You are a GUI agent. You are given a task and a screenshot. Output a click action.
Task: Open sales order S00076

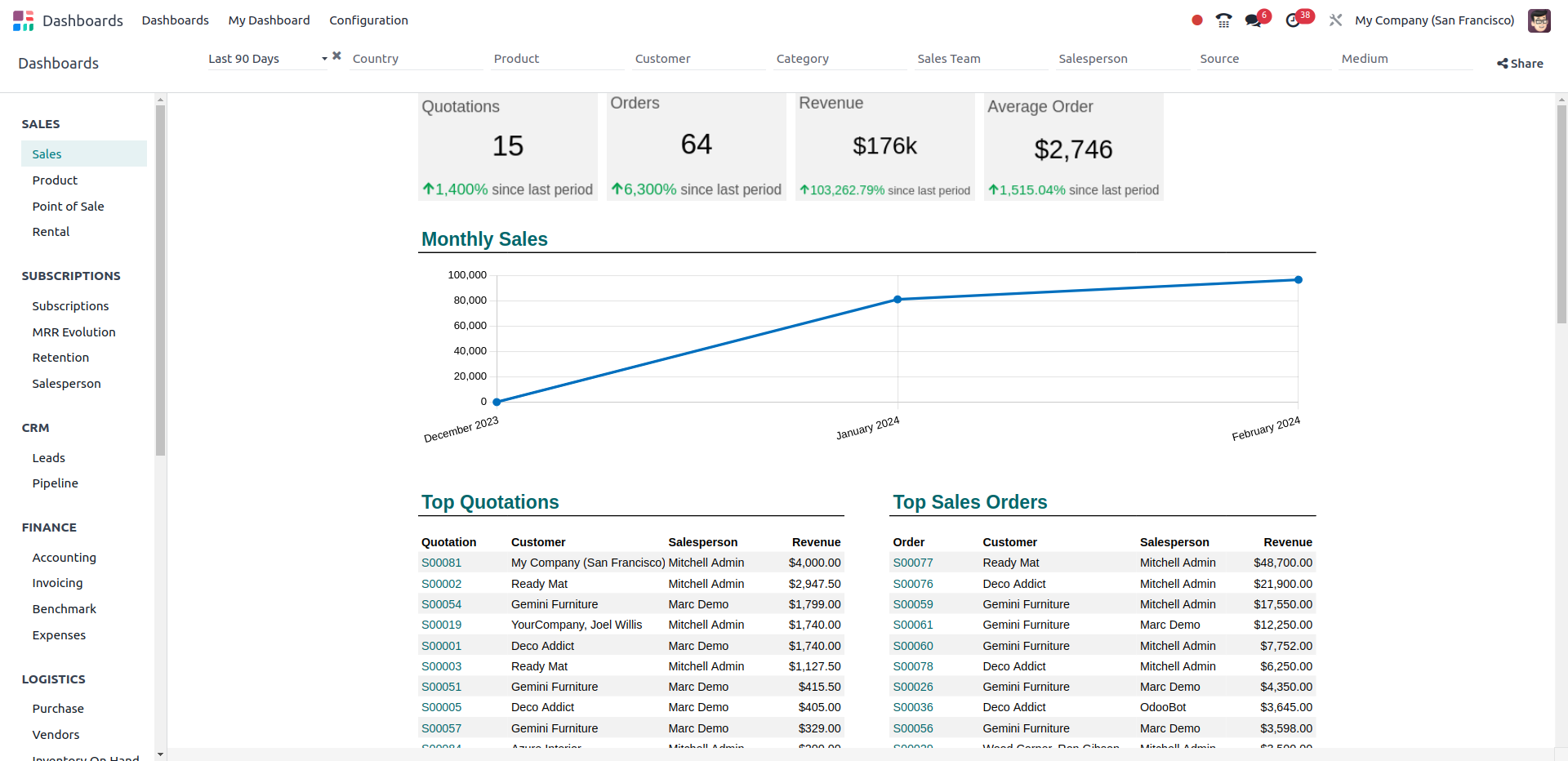(913, 584)
